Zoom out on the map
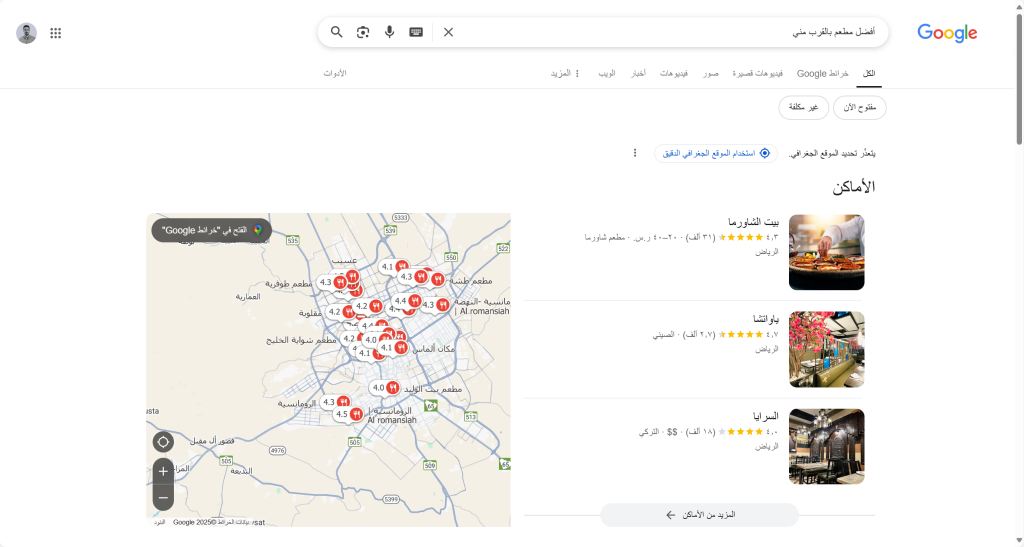The image size is (1024, 547). coord(163,497)
